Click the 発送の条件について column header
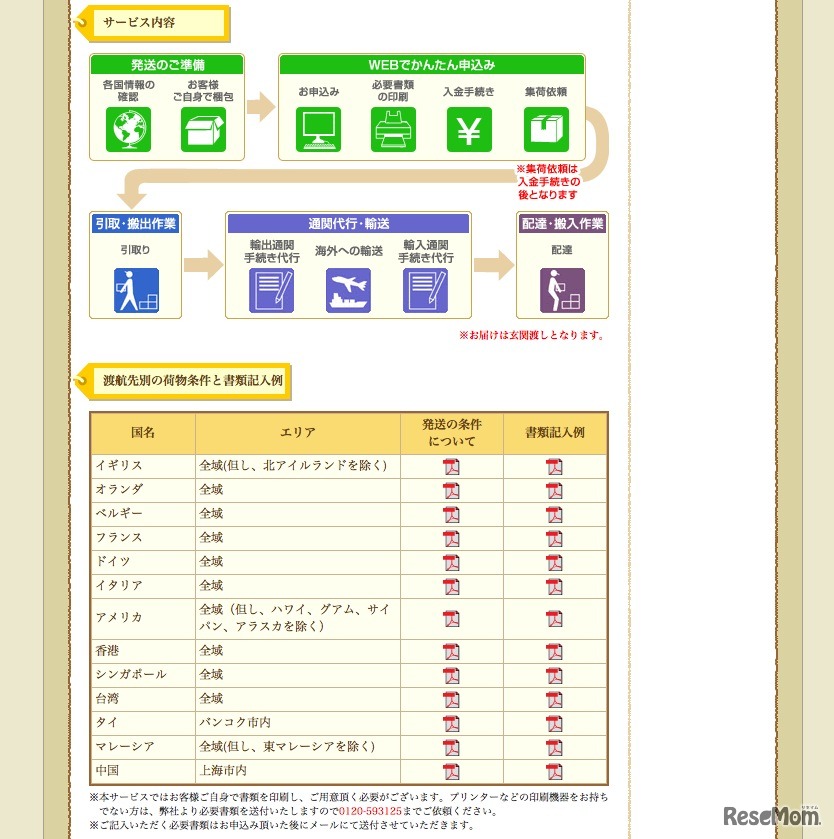834x839 pixels. [452, 433]
